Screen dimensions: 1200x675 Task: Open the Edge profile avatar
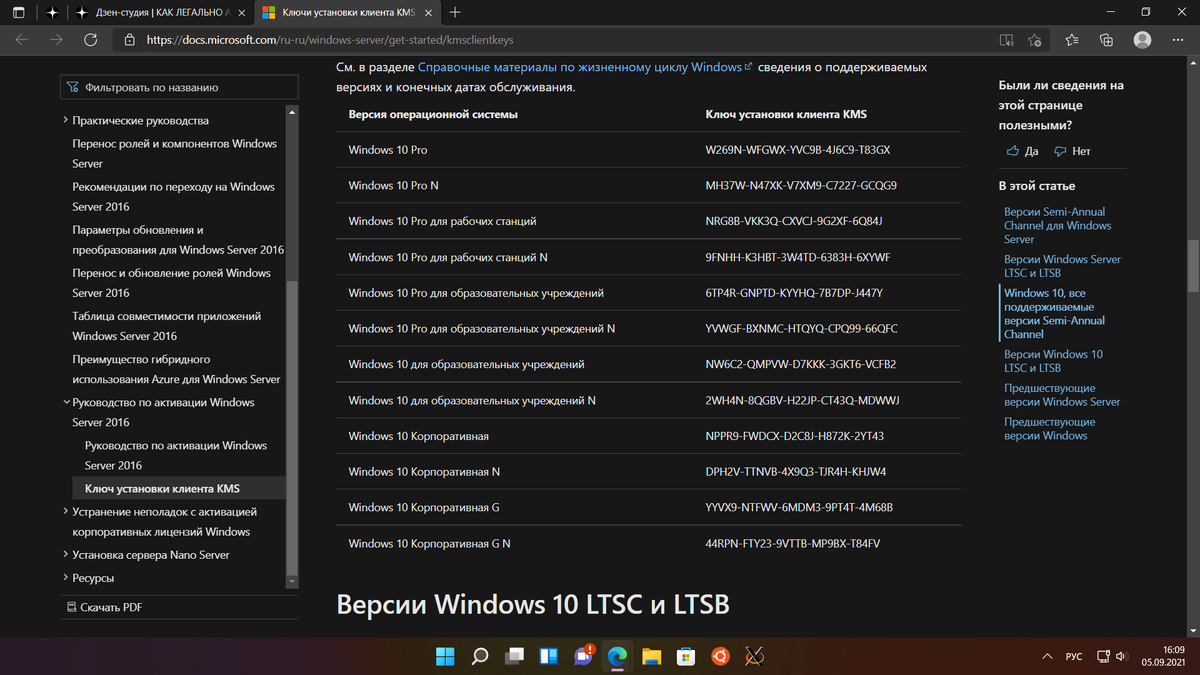pos(1142,40)
